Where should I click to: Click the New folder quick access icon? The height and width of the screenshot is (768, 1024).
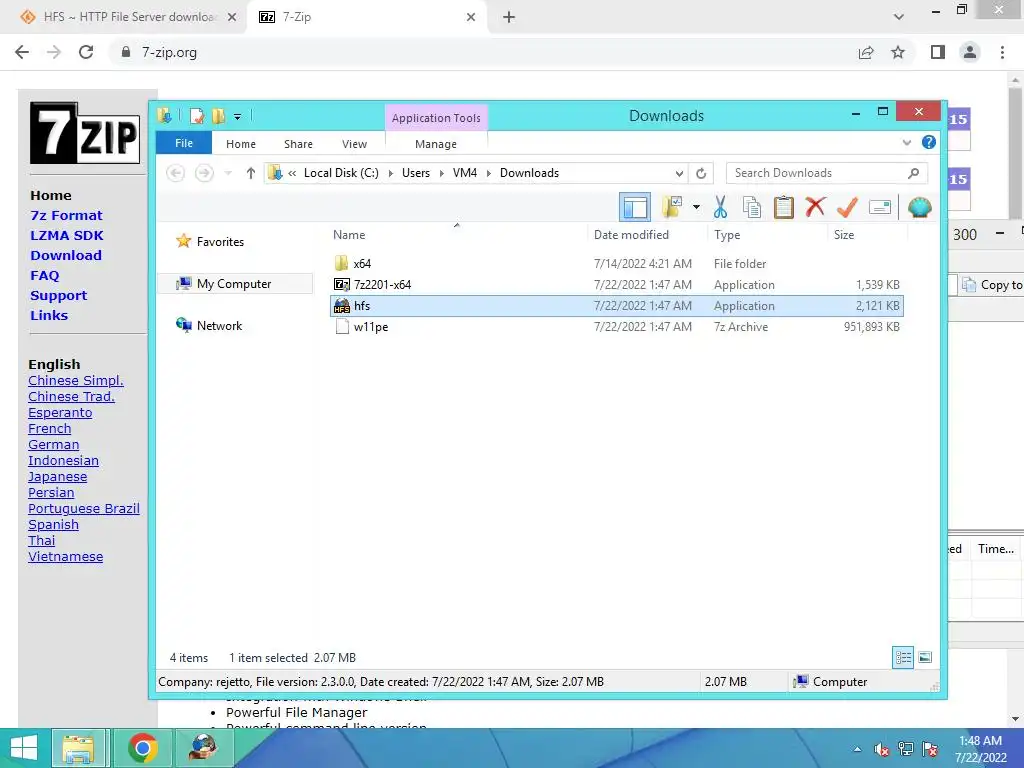pyautogui.click(x=218, y=116)
